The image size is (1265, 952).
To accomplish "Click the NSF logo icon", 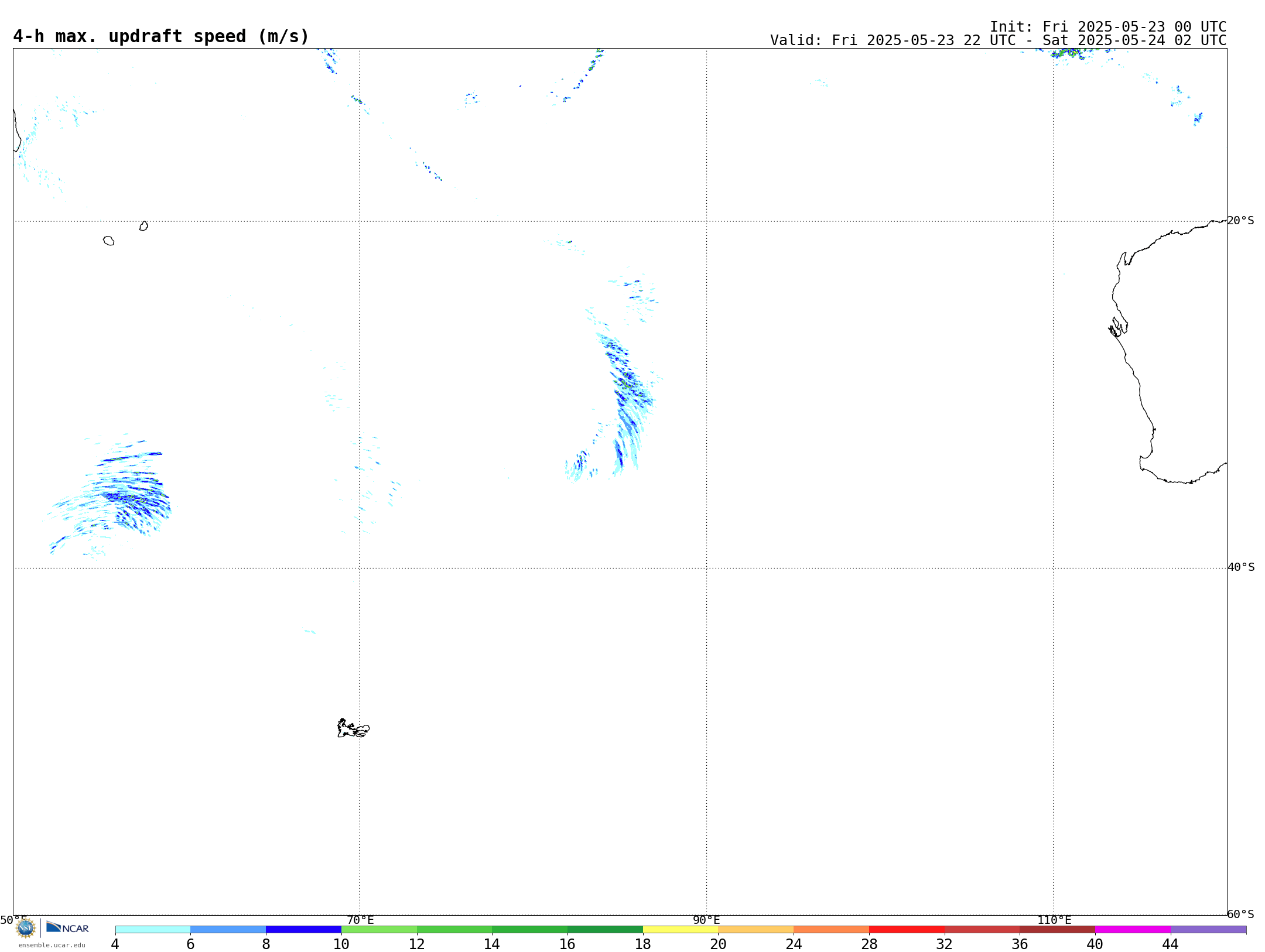I will (26, 928).
